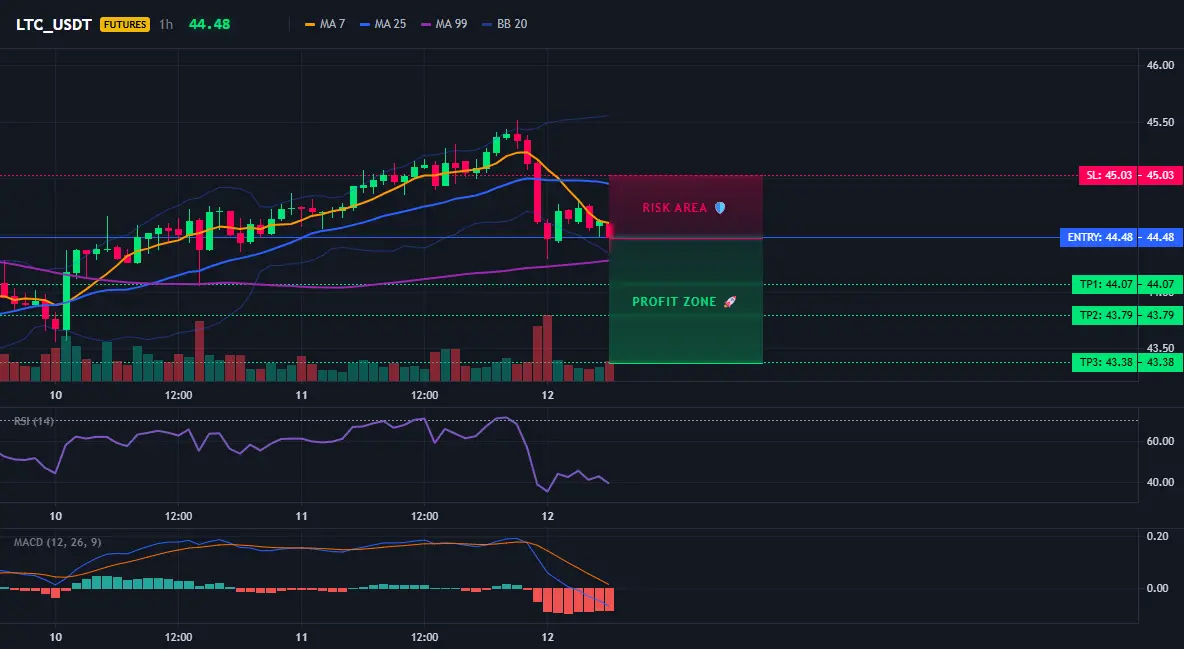The width and height of the screenshot is (1184, 649).
Task: Click the LTC_USDT symbol name
Action: pos(54,24)
